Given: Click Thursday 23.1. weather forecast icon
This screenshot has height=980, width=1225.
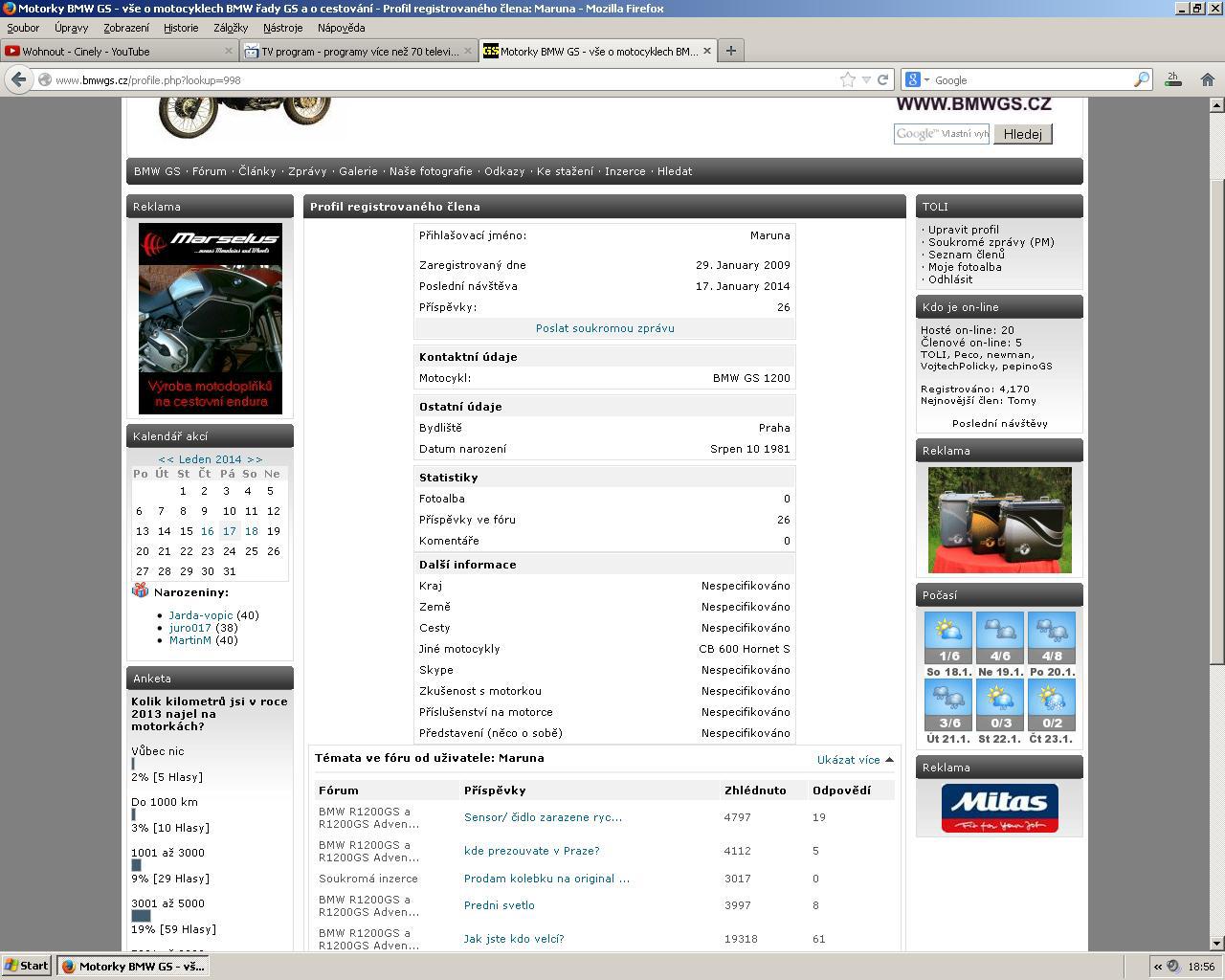Looking at the screenshot, I should pyautogui.click(x=1052, y=705).
